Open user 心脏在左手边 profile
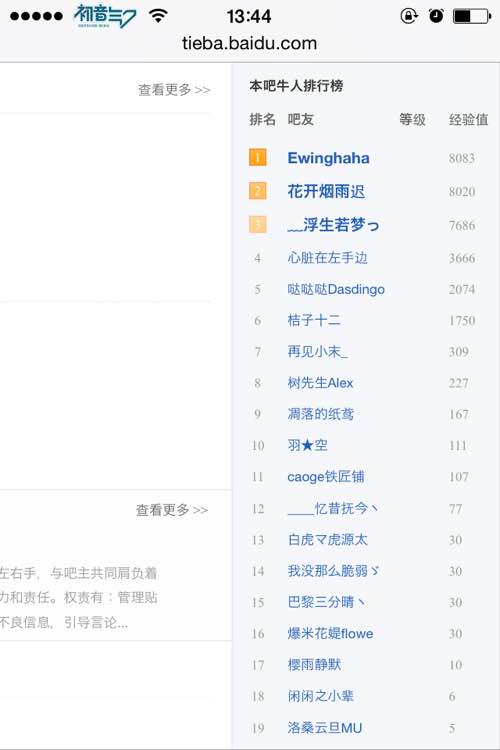 tap(327, 258)
